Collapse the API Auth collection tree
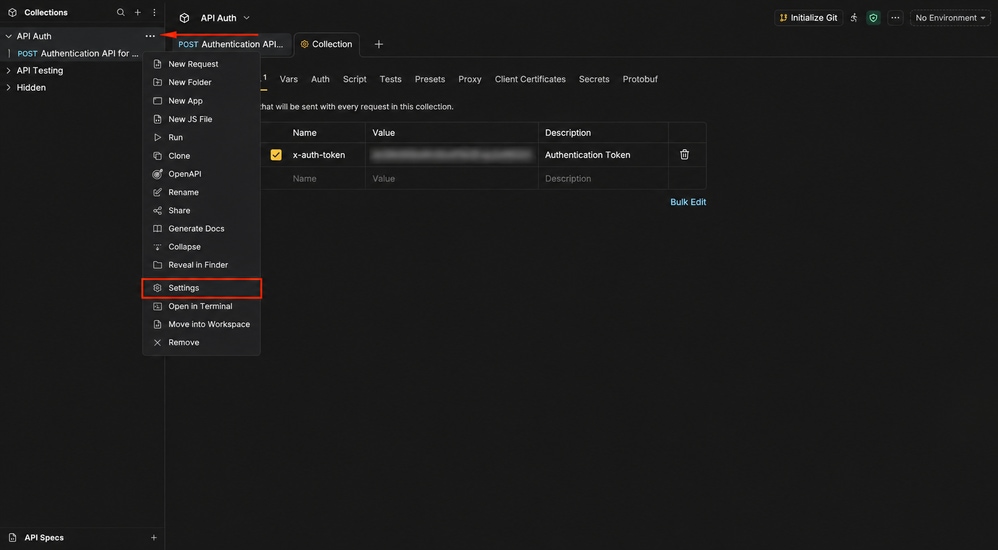Image resolution: width=998 pixels, height=550 pixels. point(8,36)
